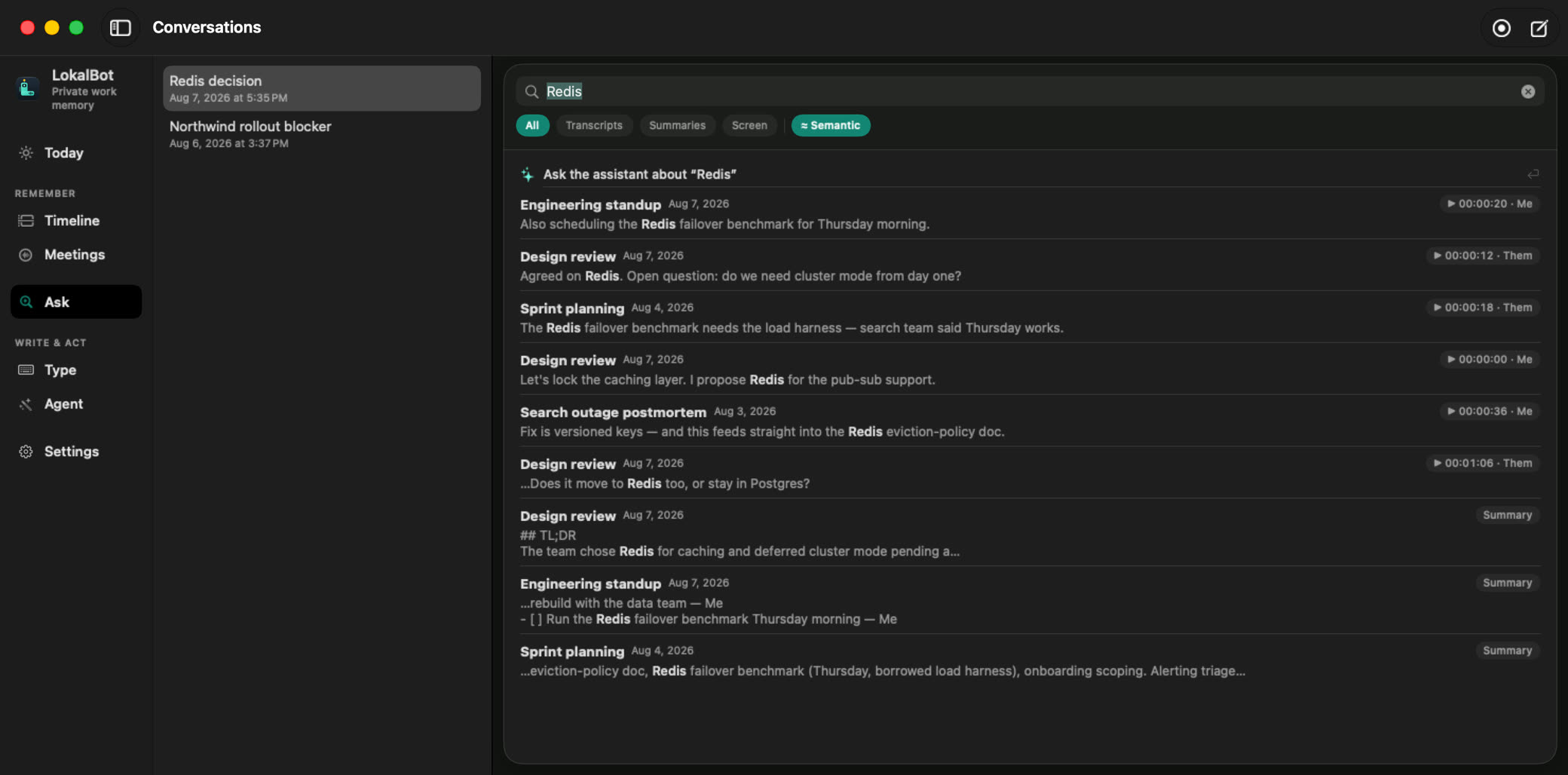Image resolution: width=1568 pixels, height=775 pixels.
Task: Click the Conversations window title
Action: (207, 28)
